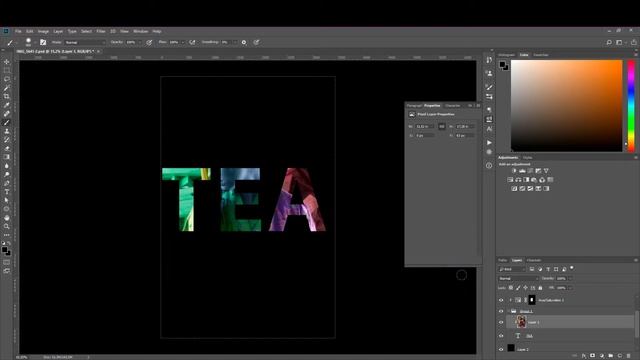Add a layer style with the fx icon
Screen dimensions: 640x360
[x=584, y=356]
